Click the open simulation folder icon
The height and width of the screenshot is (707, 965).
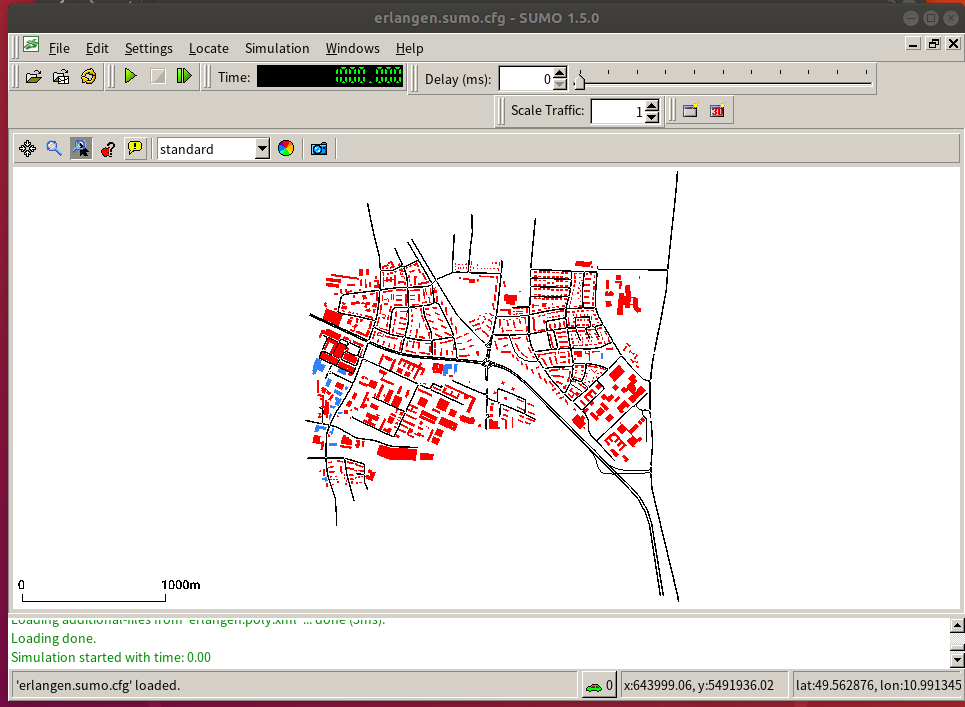(x=34, y=76)
